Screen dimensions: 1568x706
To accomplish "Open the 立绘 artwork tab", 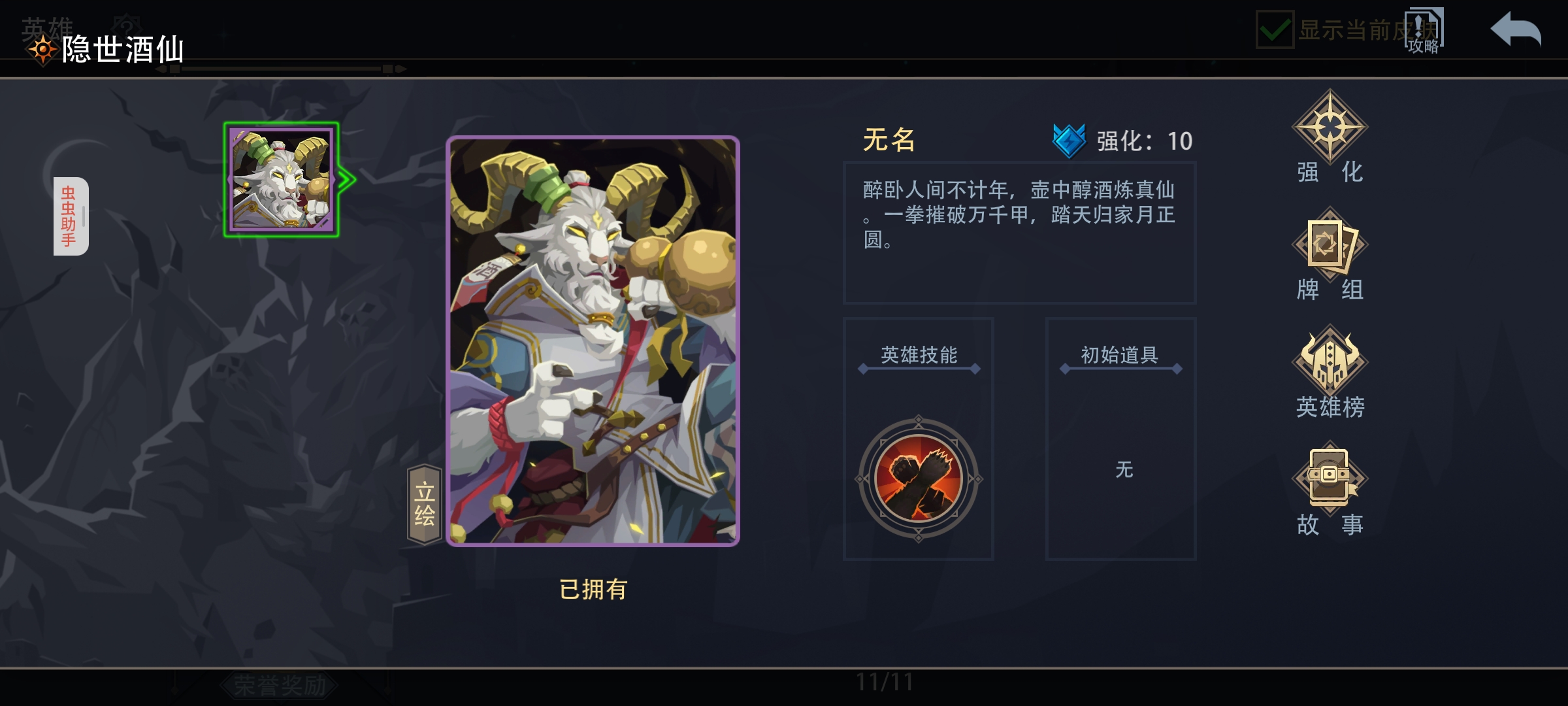I will point(425,504).
